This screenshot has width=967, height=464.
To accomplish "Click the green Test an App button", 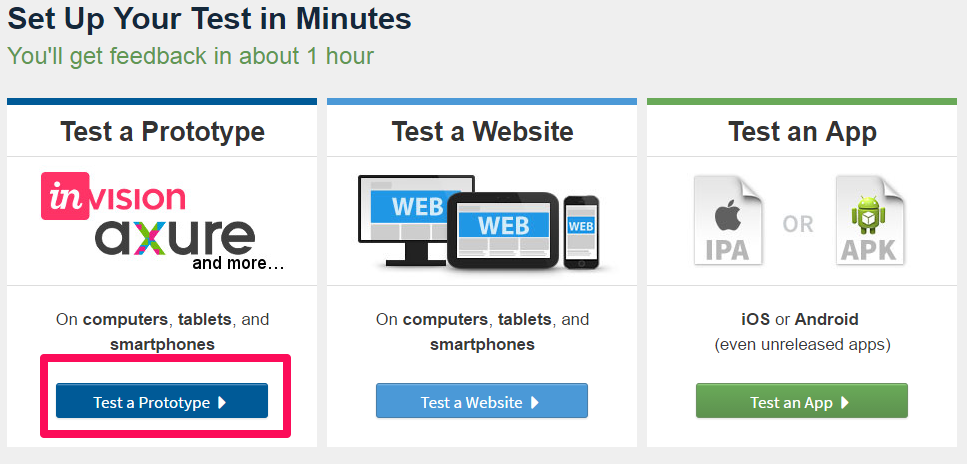I will pyautogui.click(x=802, y=400).
